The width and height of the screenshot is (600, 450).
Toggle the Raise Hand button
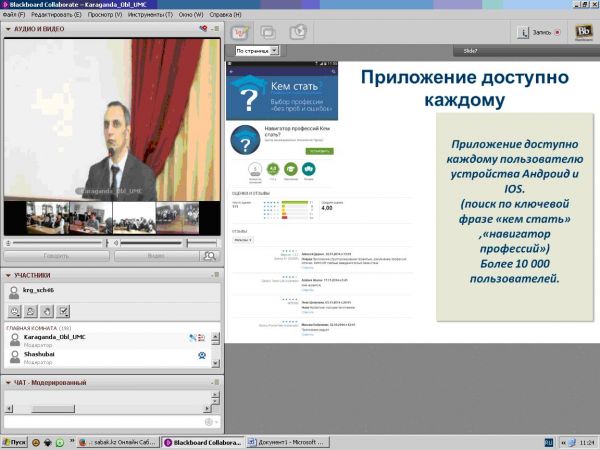pyautogui.click(x=47, y=311)
